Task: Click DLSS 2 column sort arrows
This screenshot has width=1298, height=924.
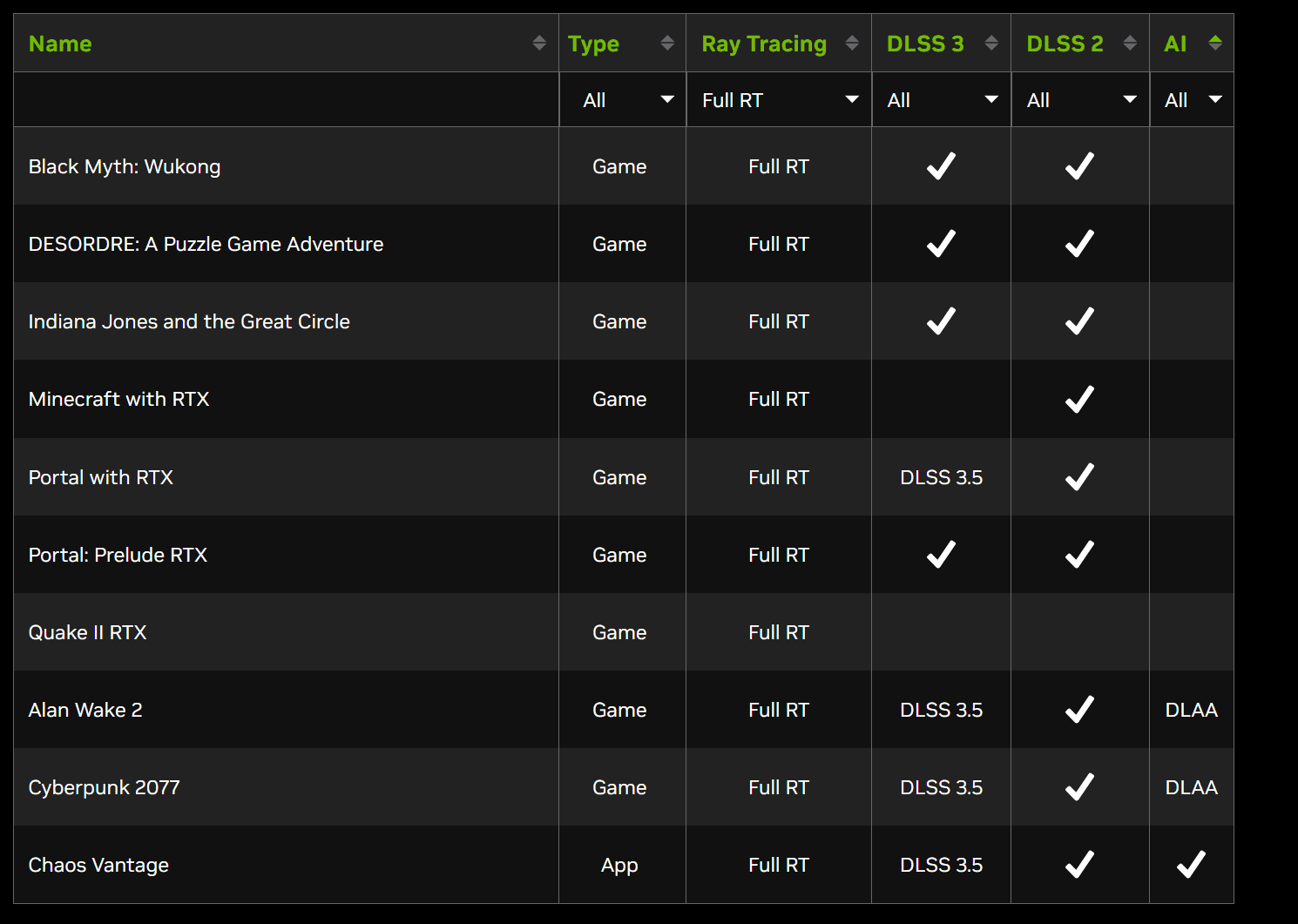Action: pyautogui.click(x=1130, y=43)
